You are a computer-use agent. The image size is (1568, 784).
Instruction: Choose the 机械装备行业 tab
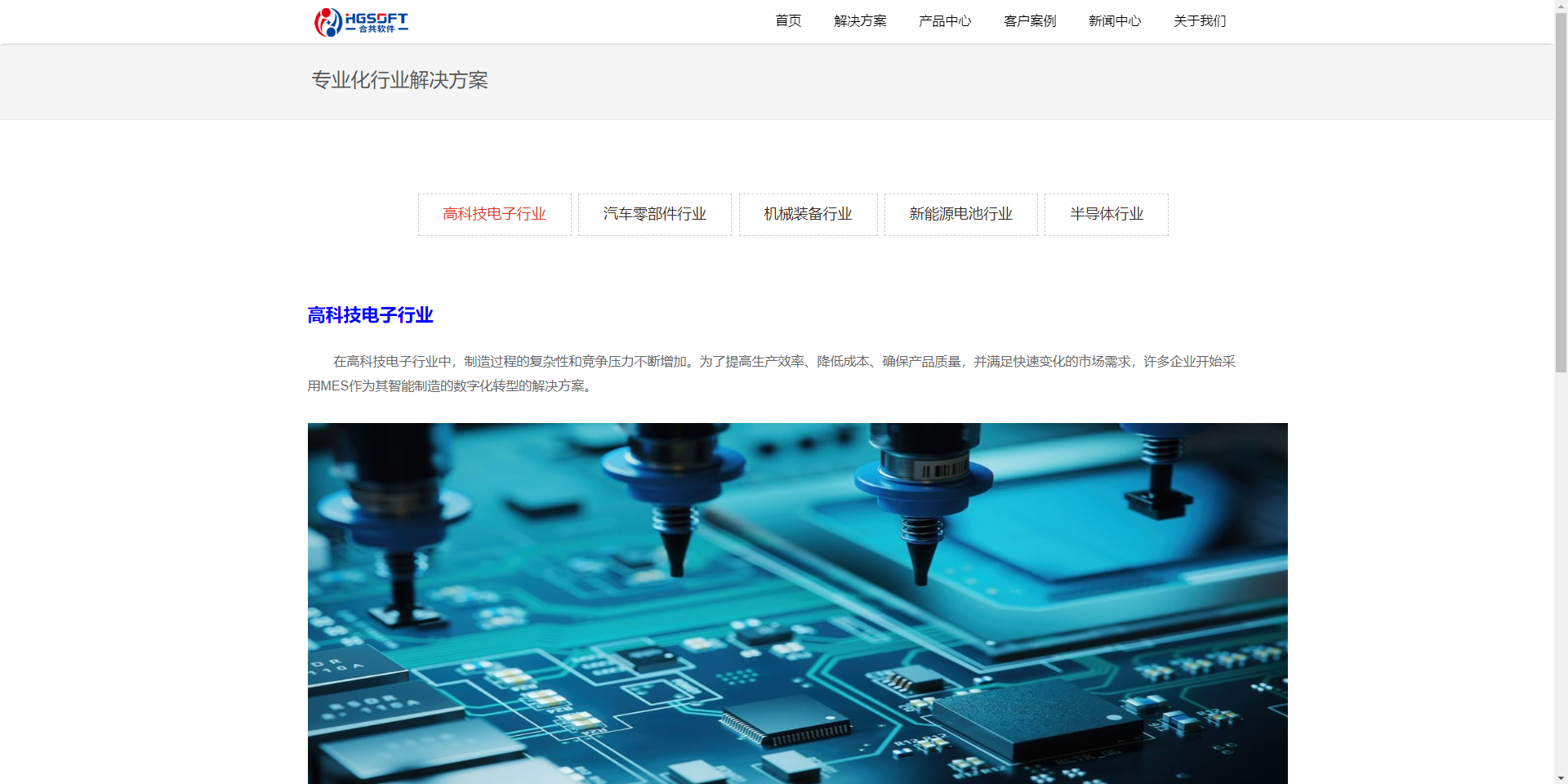pos(808,215)
